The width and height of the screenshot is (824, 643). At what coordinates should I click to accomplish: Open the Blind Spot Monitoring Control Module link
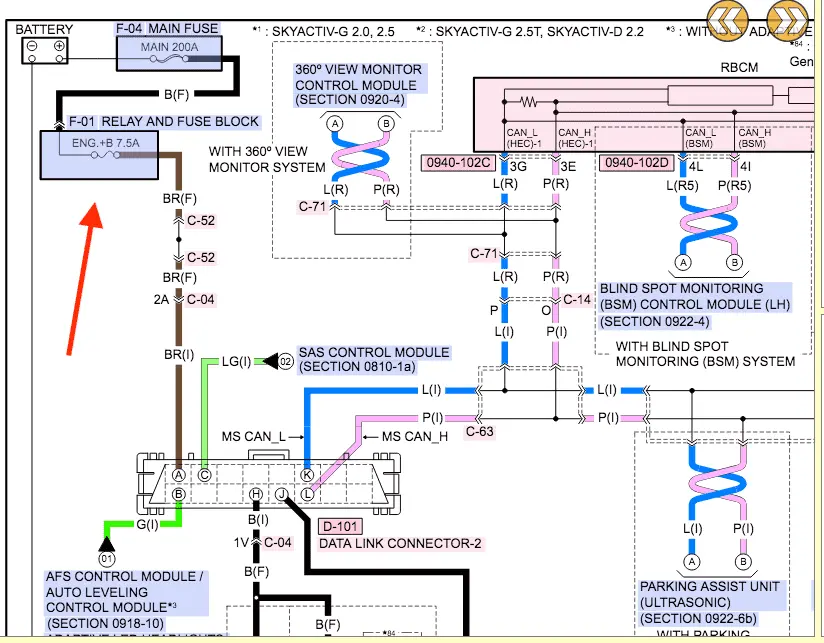point(694,303)
